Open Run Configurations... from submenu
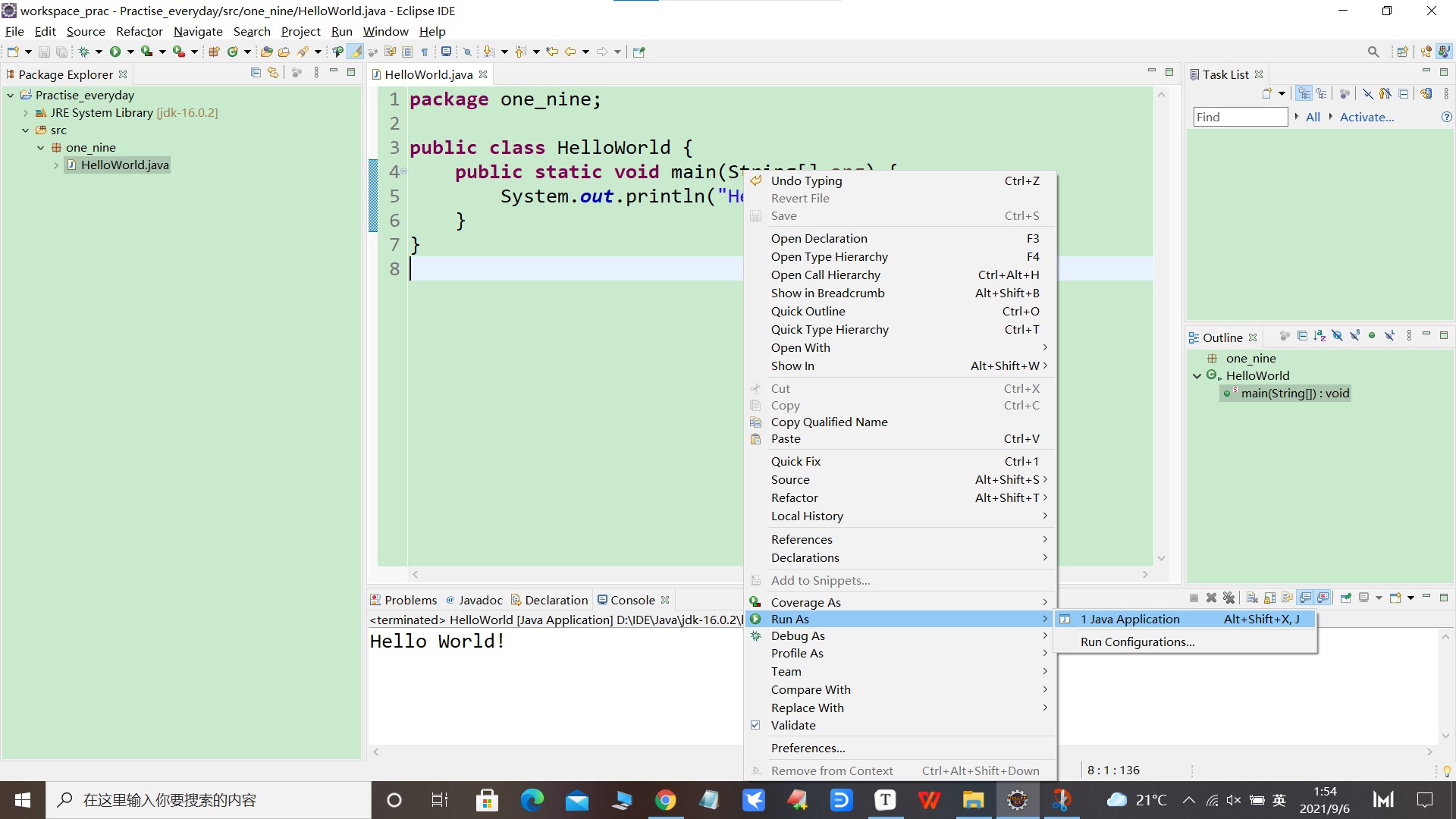Viewport: 1456px width, 819px height. click(1137, 642)
